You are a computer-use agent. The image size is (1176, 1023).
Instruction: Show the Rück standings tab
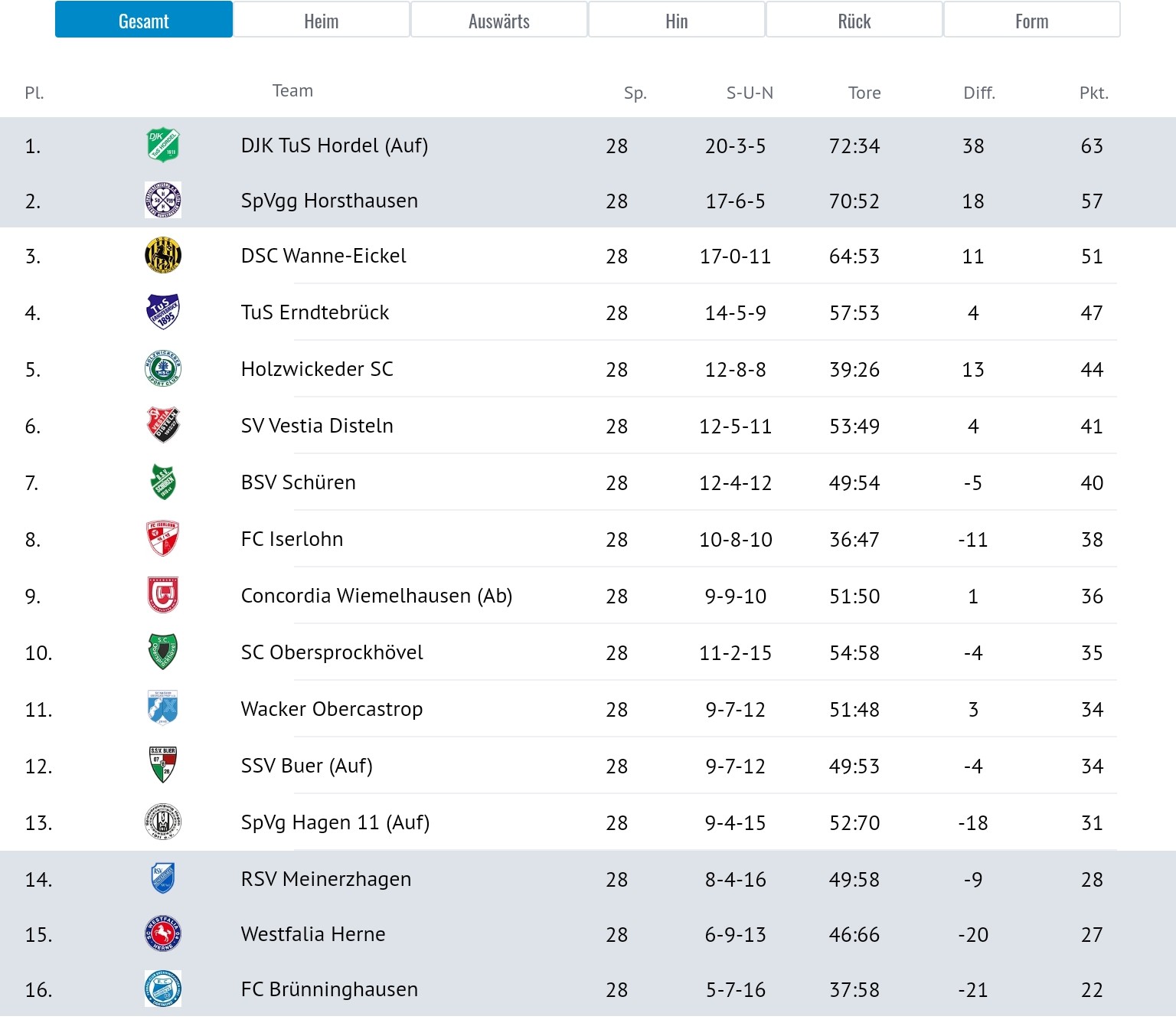click(854, 20)
